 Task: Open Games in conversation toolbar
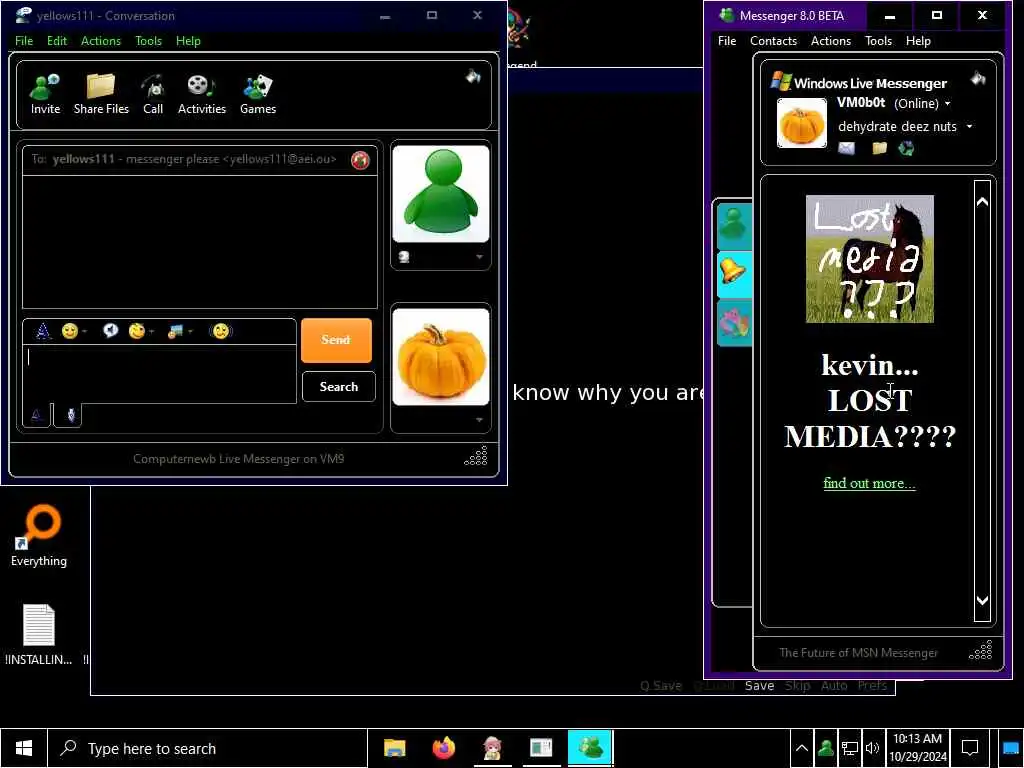click(x=258, y=95)
